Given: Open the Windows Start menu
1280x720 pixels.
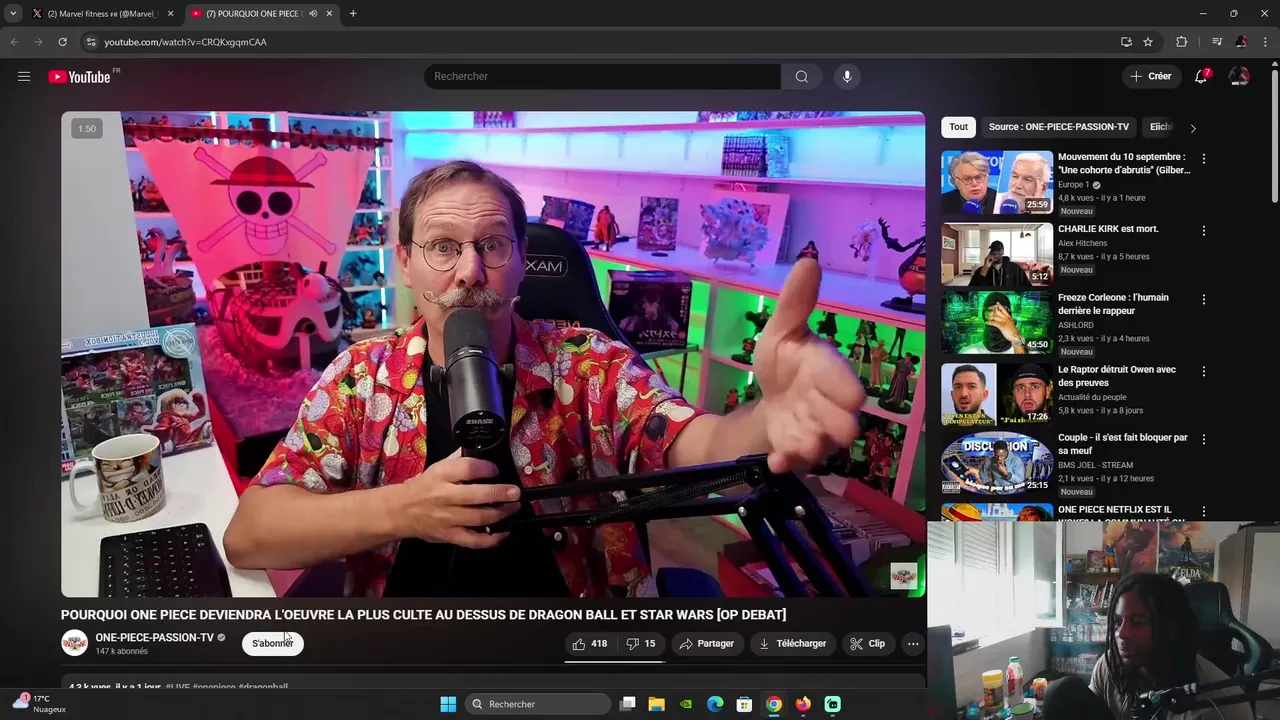Looking at the screenshot, I should tap(448, 704).
